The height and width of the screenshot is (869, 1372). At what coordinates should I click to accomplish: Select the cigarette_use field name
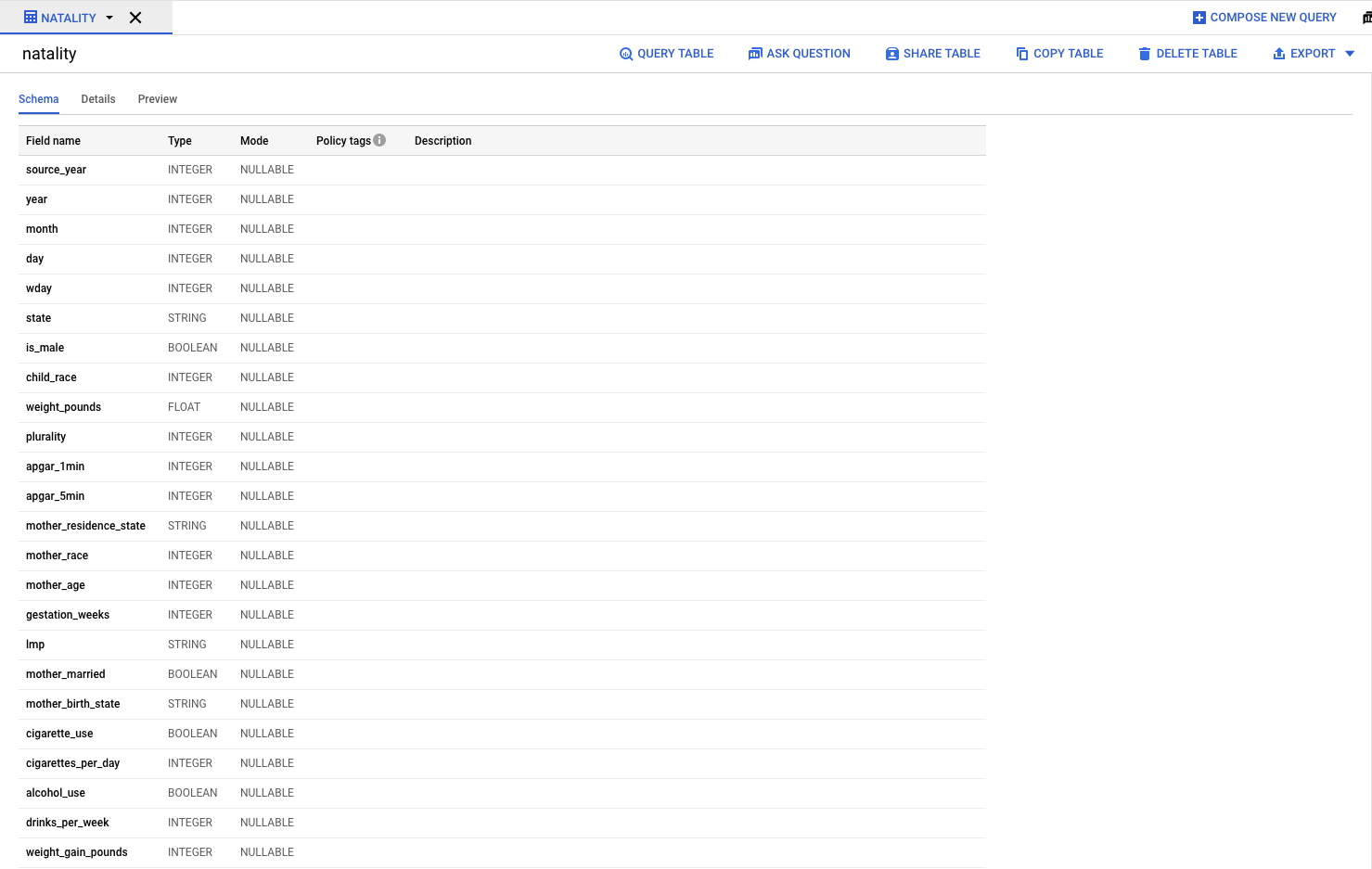pos(59,734)
